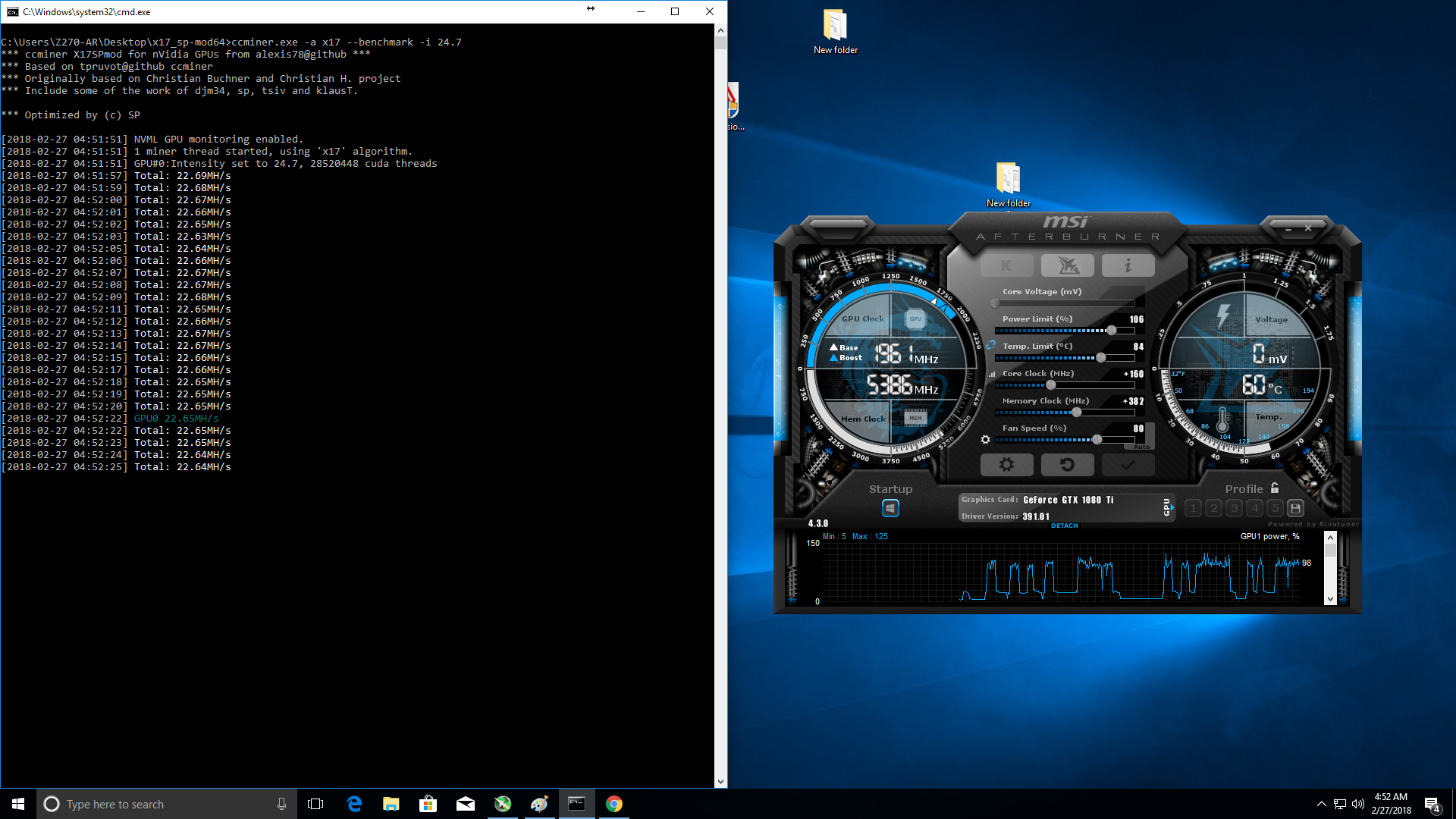Open Microsoft Store from taskbar
Screen dimensions: 1456x819
click(428, 804)
